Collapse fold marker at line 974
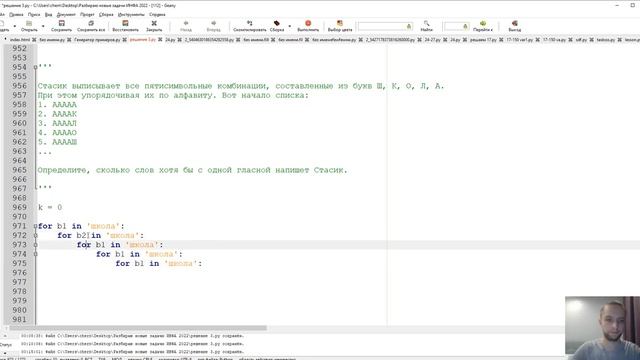The image size is (640, 360). click(36, 254)
